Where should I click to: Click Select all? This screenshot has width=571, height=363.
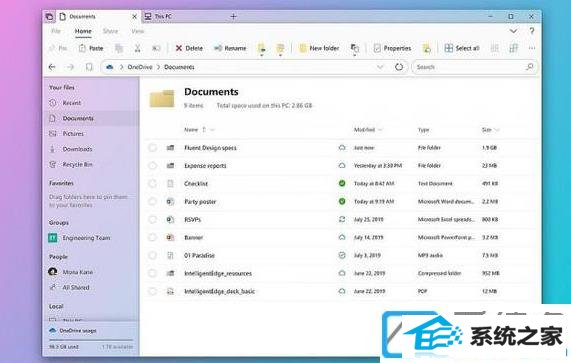[x=462, y=48]
